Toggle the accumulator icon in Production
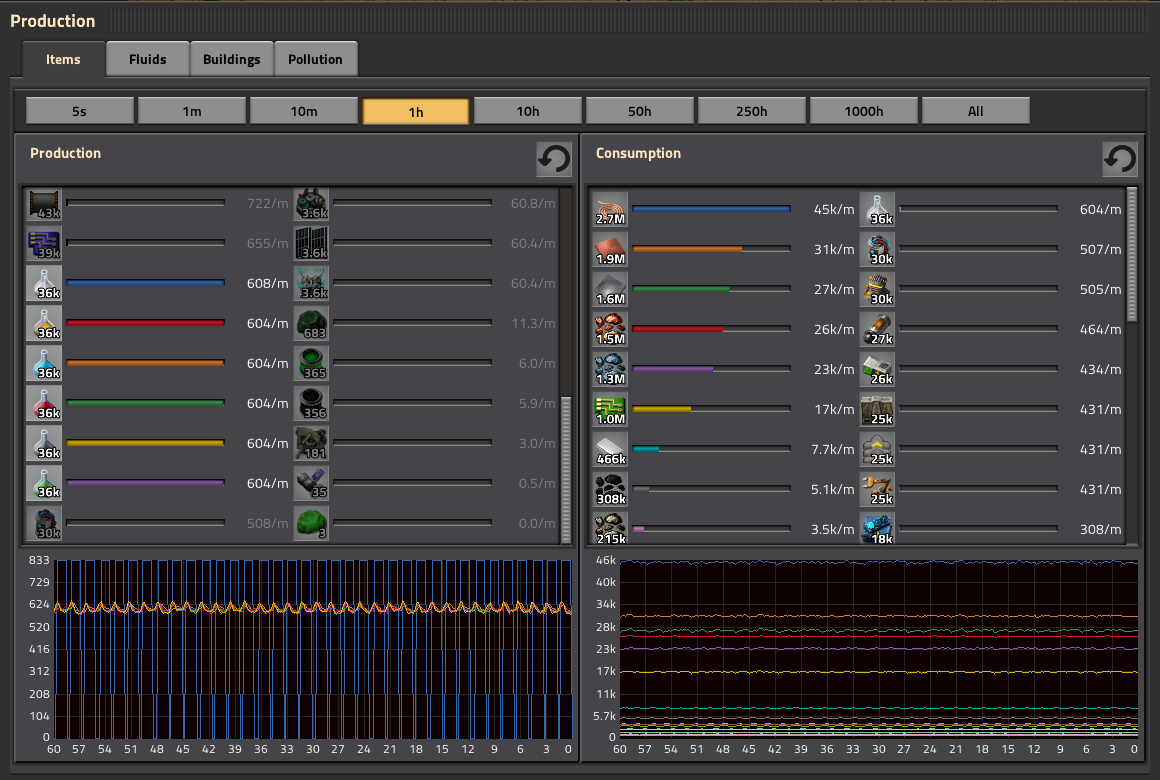Viewport: 1160px width, 780px height. point(311,283)
